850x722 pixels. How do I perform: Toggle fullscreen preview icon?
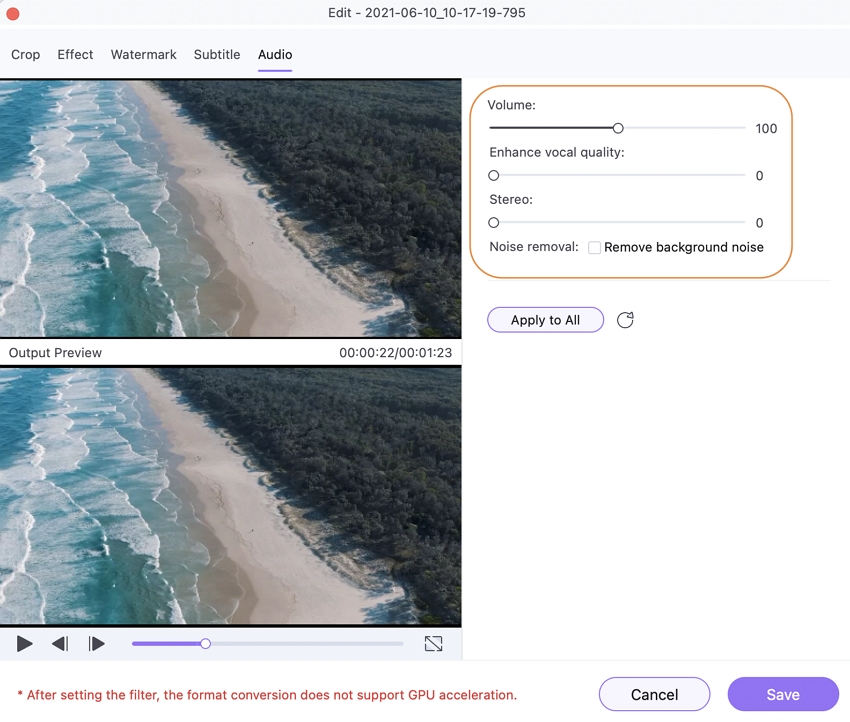point(433,644)
